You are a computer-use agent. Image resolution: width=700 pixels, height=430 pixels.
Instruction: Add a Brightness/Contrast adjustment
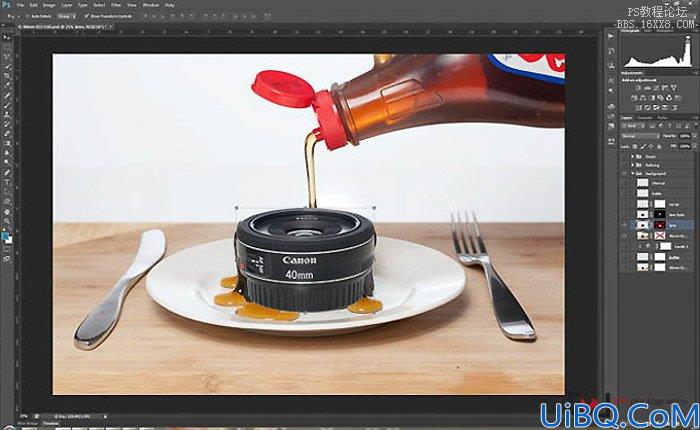pos(638,88)
